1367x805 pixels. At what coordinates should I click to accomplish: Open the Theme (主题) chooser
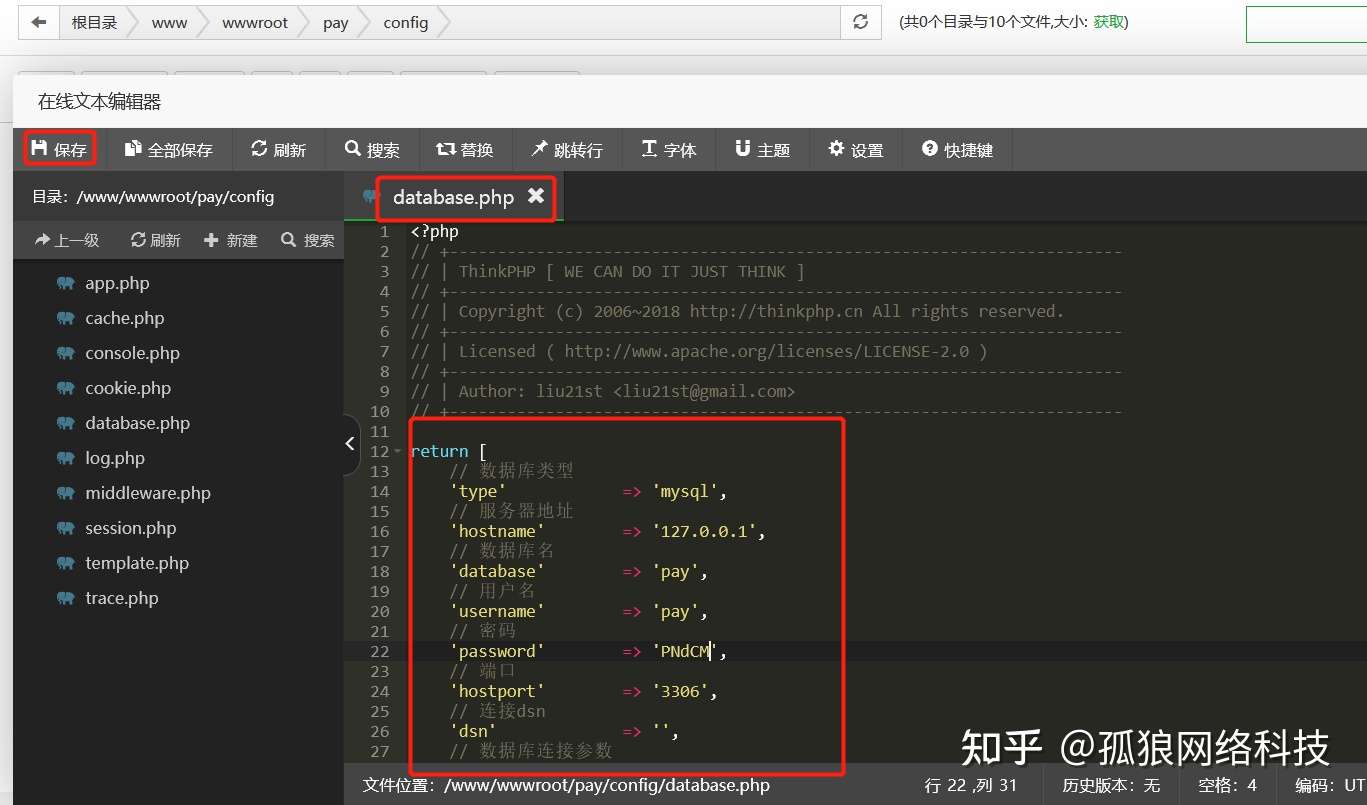click(x=763, y=150)
